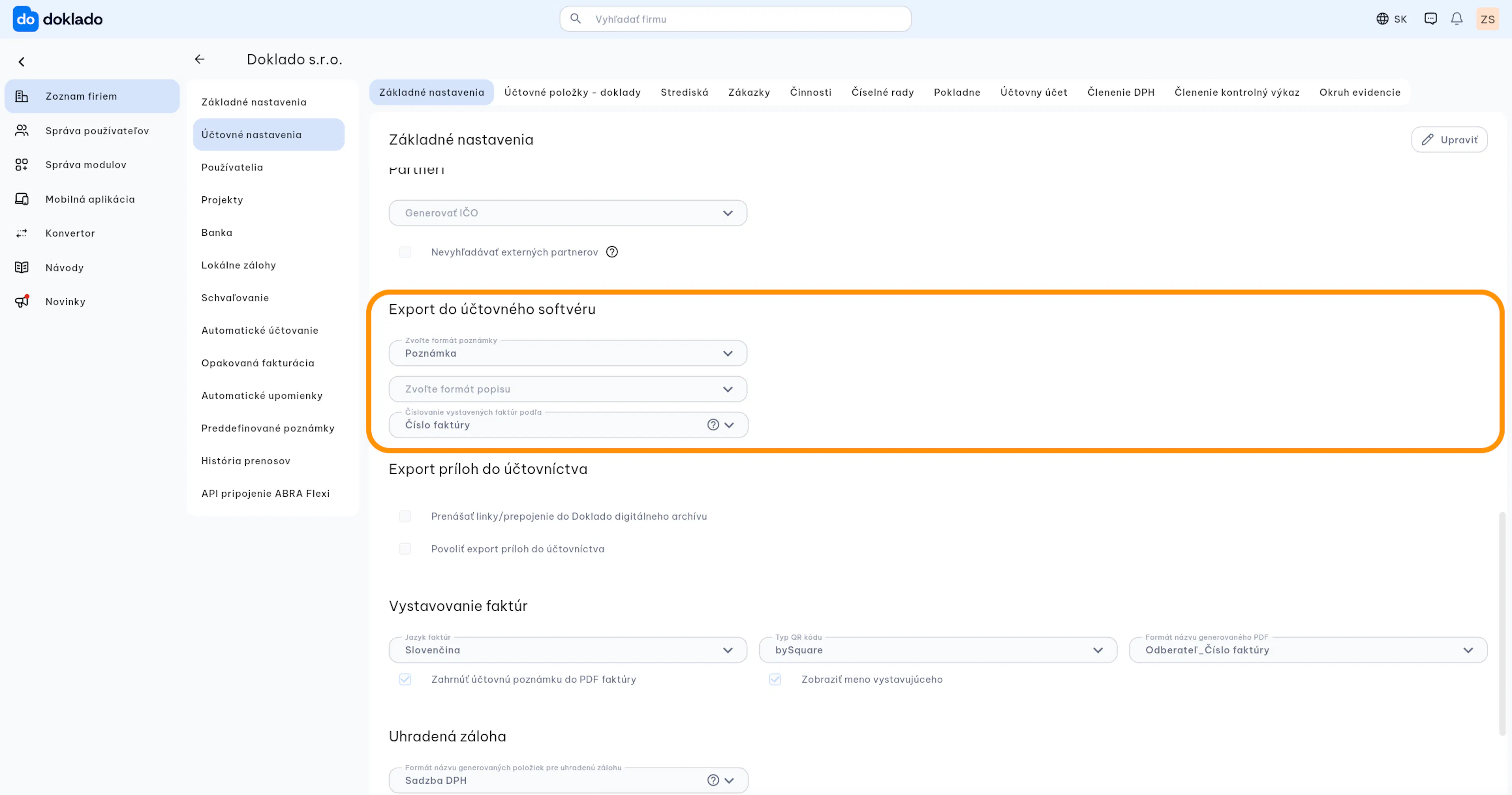Switch to the Okruh evidencie tab
The image size is (1512, 795).
(x=1359, y=92)
